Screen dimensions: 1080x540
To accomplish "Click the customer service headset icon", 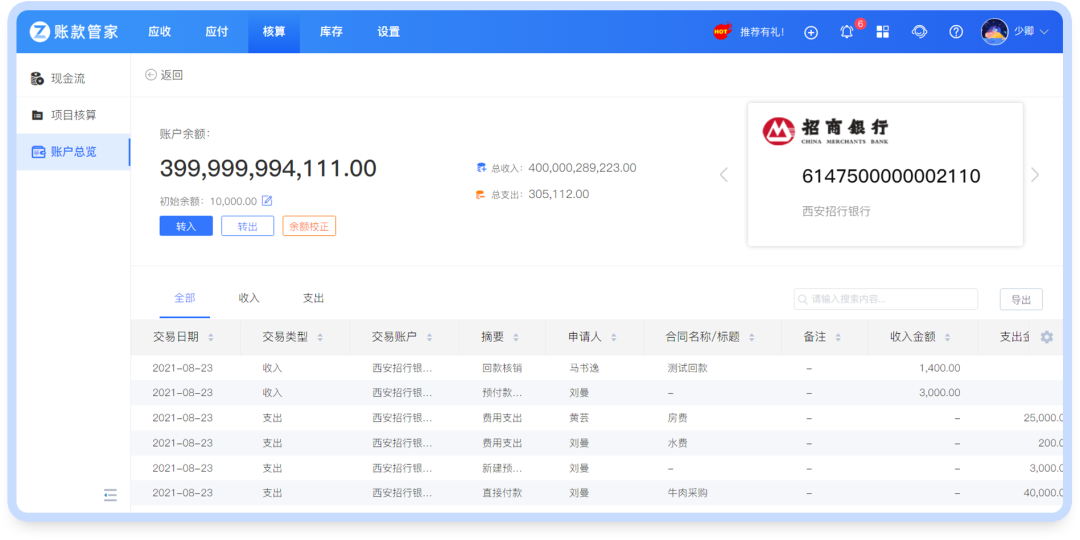I will click(919, 32).
